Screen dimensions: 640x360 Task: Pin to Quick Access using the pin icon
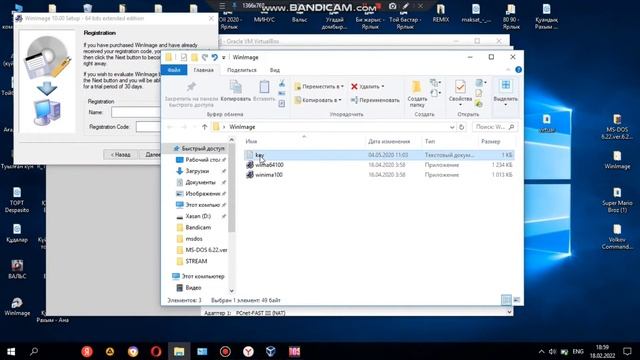pyautogui.click(x=191, y=87)
